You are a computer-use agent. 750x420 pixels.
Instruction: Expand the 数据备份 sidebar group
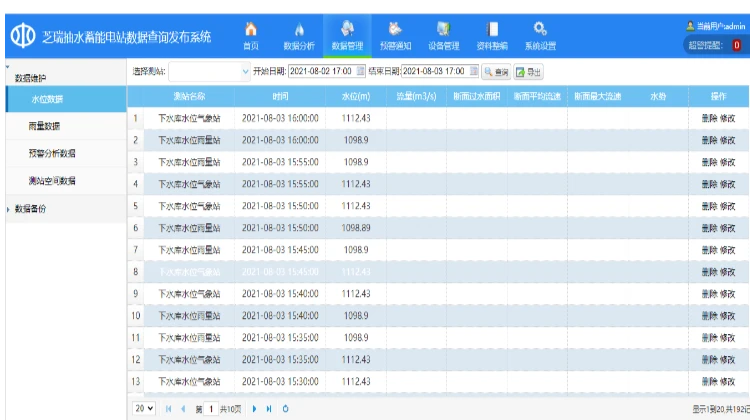pyautogui.click(x=8, y=209)
